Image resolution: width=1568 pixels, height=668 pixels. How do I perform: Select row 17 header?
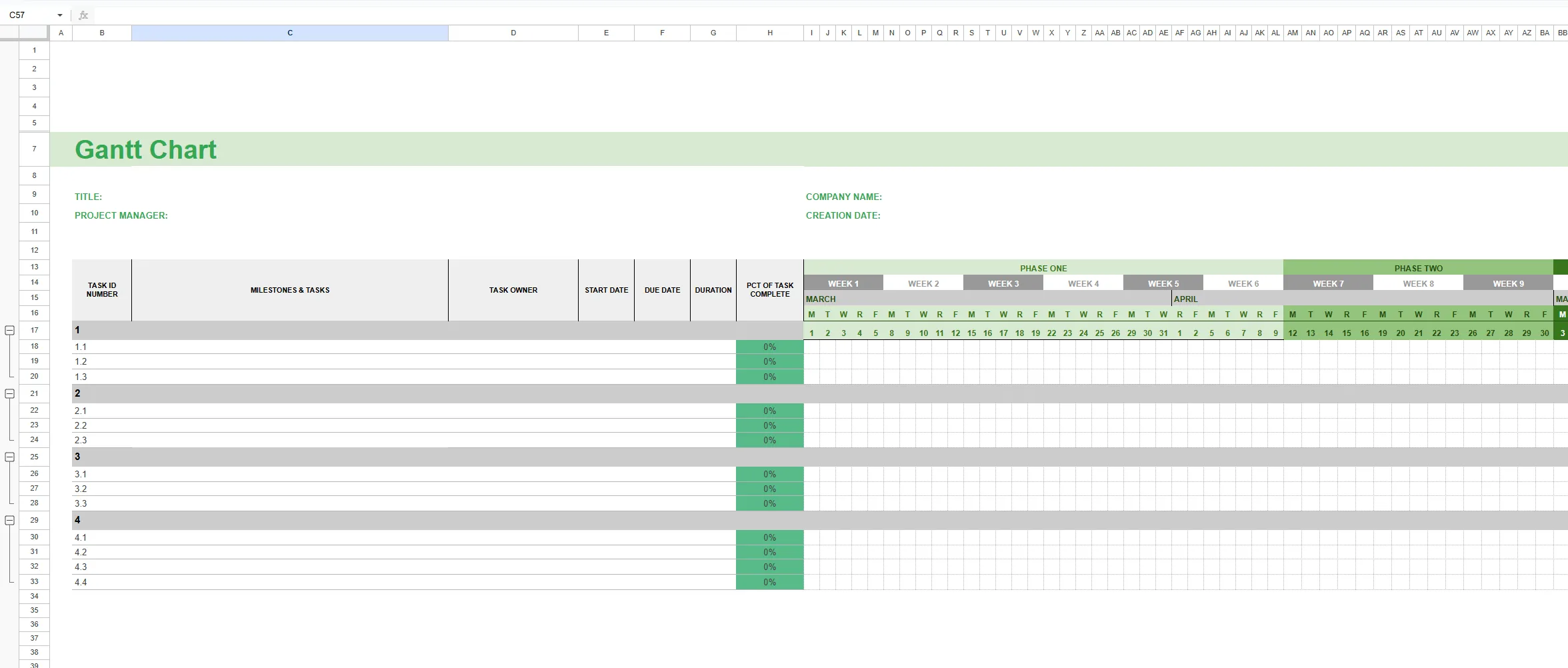tap(34, 330)
